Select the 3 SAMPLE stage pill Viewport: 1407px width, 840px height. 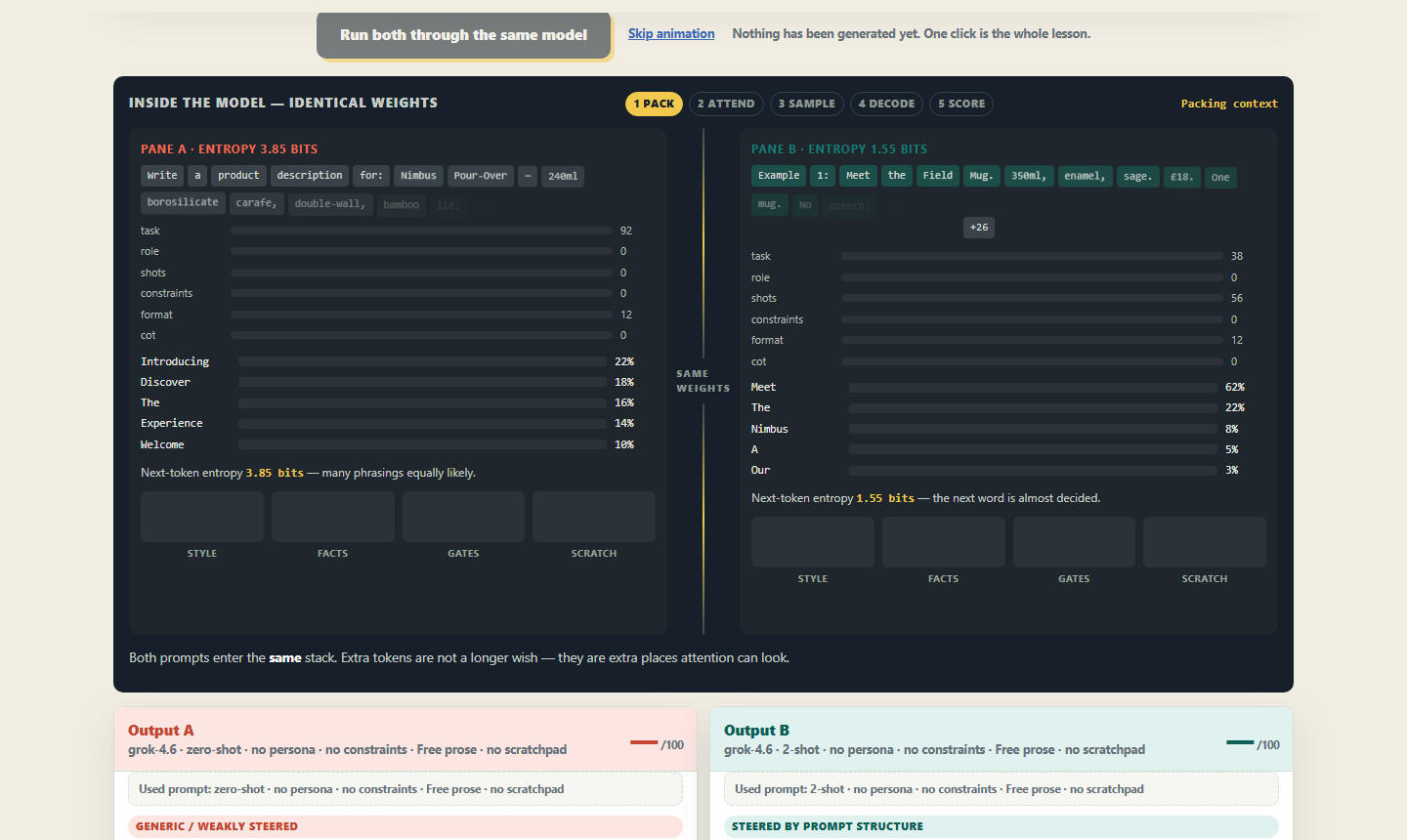(x=807, y=104)
